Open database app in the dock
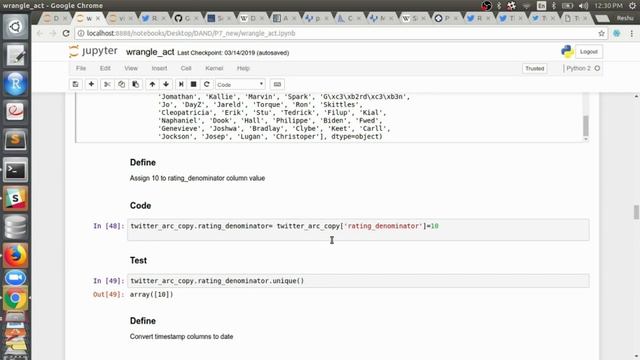 click(x=16, y=227)
